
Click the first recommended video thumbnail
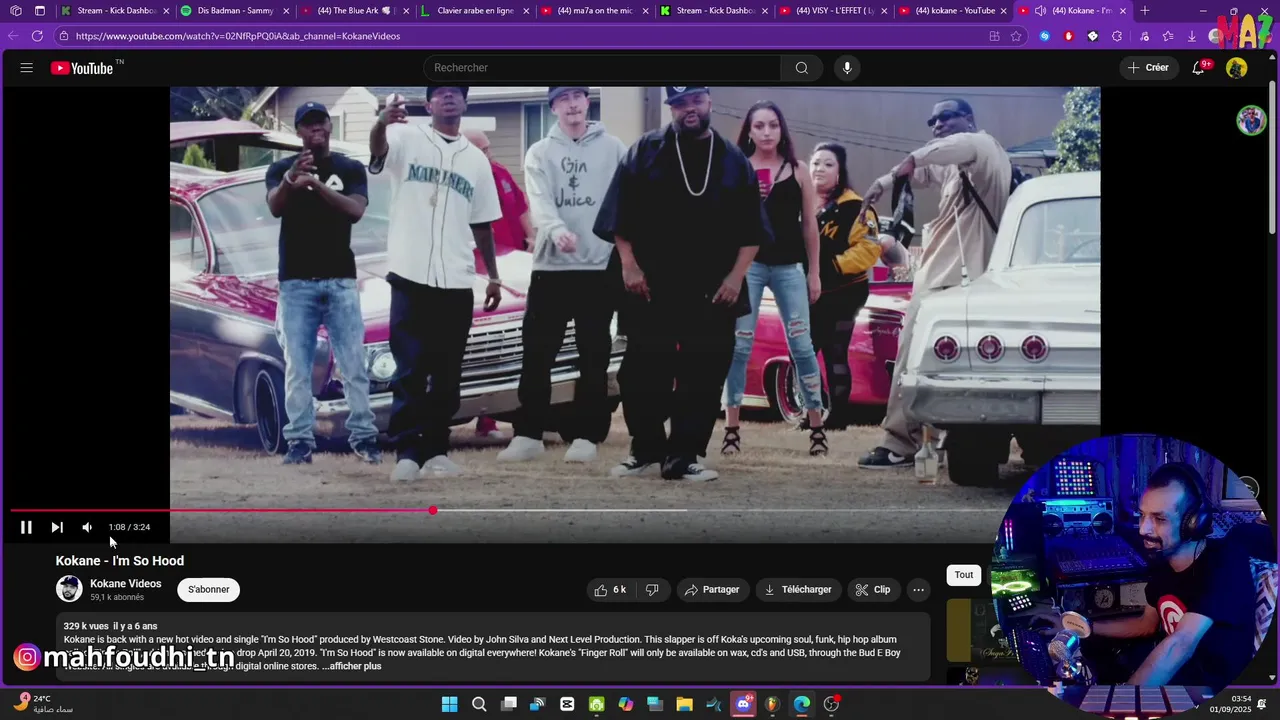(968, 630)
